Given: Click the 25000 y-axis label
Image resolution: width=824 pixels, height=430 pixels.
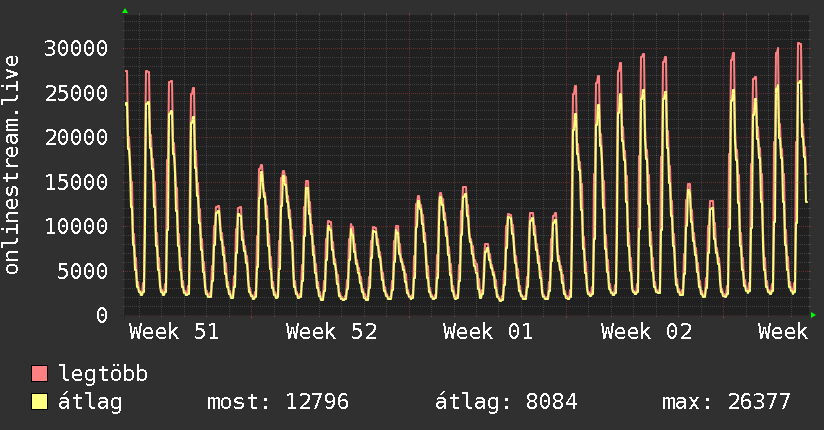Looking at the screenshot, I should [x=76, y=94].
